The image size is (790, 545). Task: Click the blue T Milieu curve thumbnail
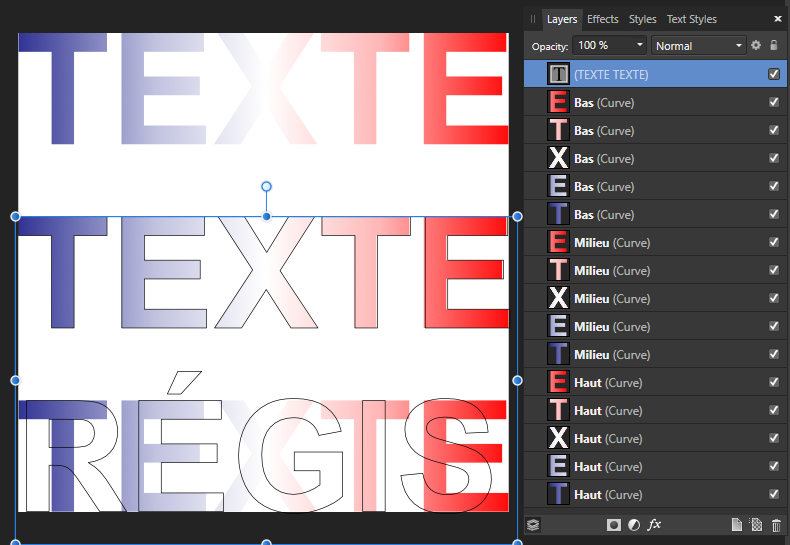(558, 354)
